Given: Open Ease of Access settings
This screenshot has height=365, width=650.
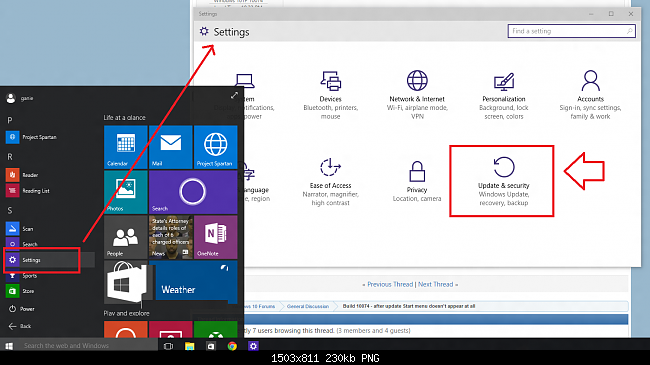Looking at the screenshot, I should 330,182.
